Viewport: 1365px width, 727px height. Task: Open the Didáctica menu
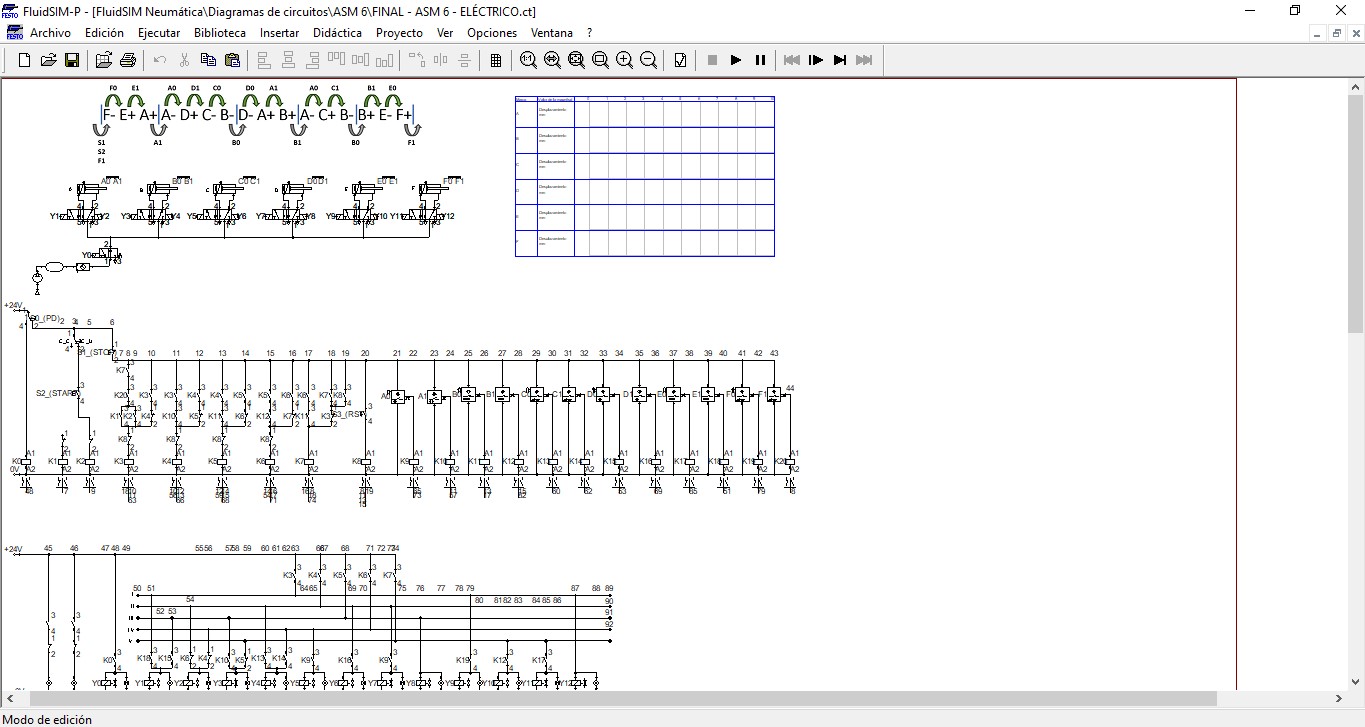[x=337, y=33]
